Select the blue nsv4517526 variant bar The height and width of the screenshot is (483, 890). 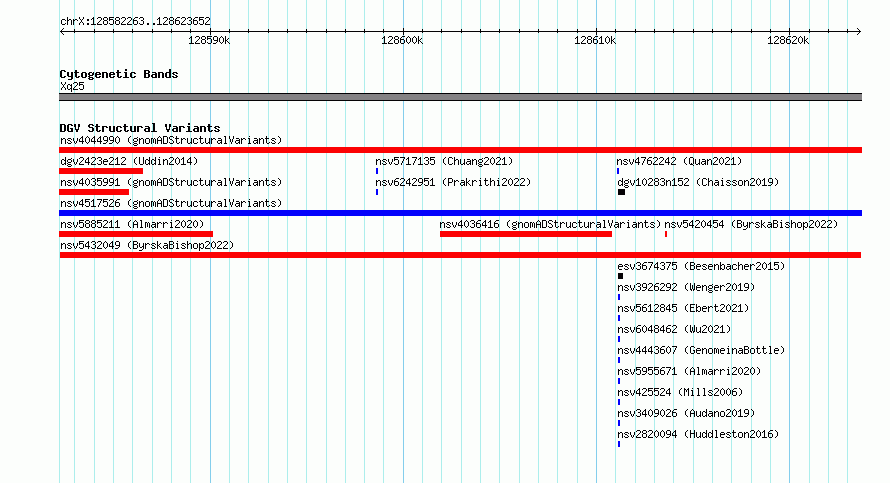click(x=460, y=213)
